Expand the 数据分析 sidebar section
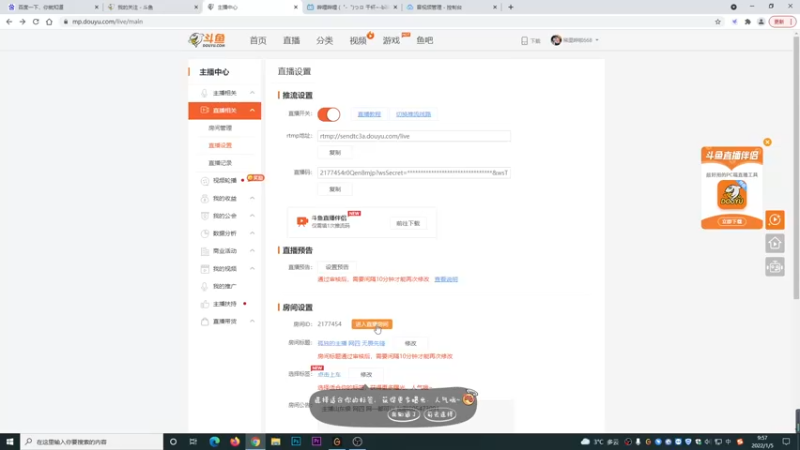Image resolution: width=800 pixels, height=450 pixels. tap(252, 233)
